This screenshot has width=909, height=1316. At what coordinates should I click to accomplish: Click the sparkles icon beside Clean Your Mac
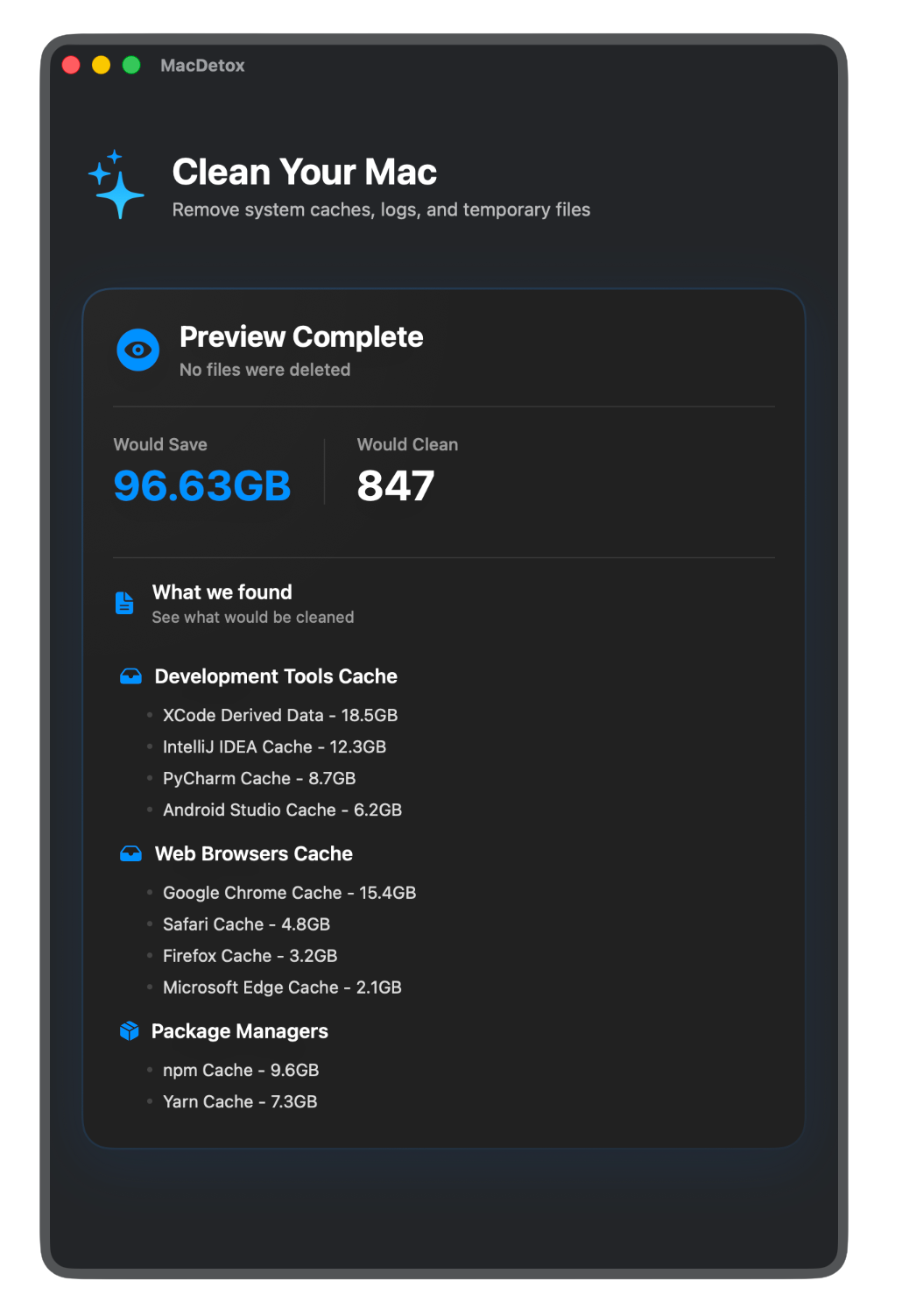point(116,184)
